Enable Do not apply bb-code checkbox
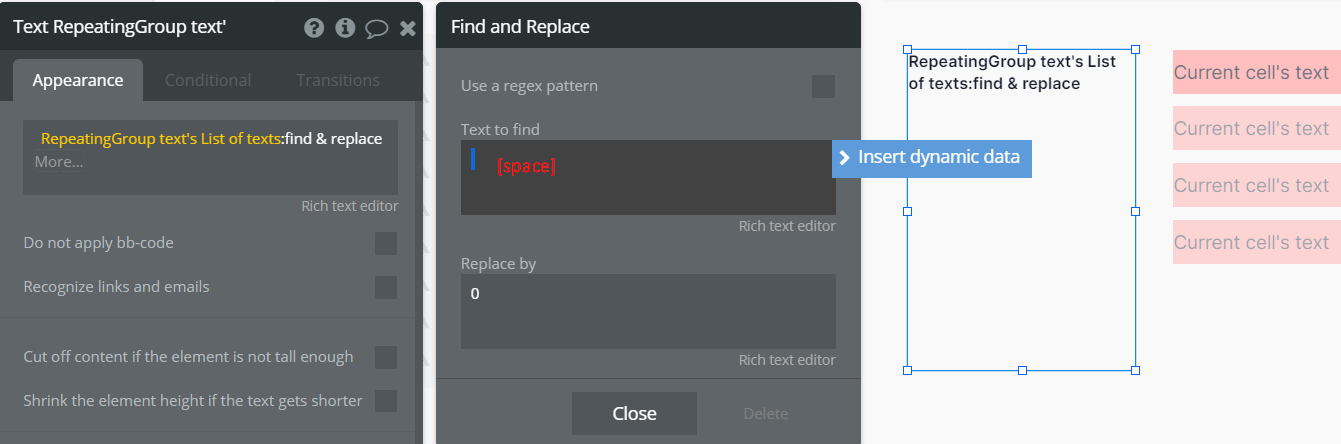This screenshot has width=1341, height=444. 386,243
